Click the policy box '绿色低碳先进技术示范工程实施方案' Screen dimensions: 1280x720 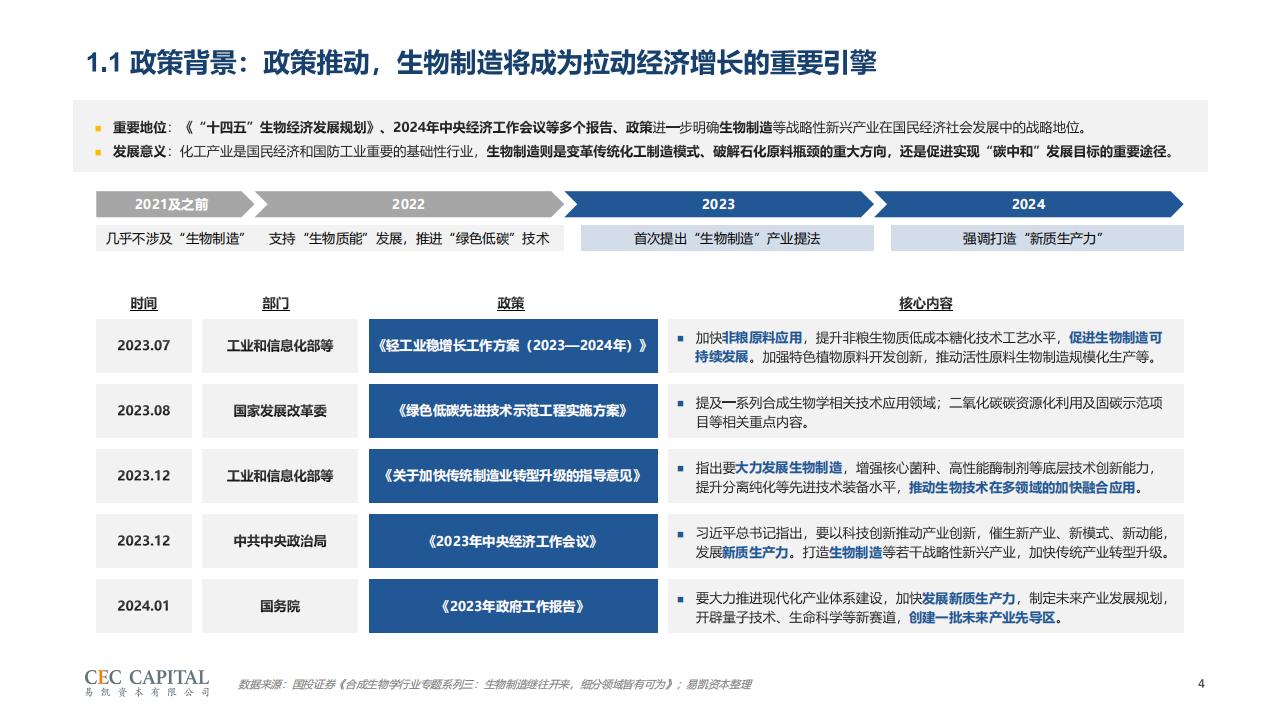point(513,411)
